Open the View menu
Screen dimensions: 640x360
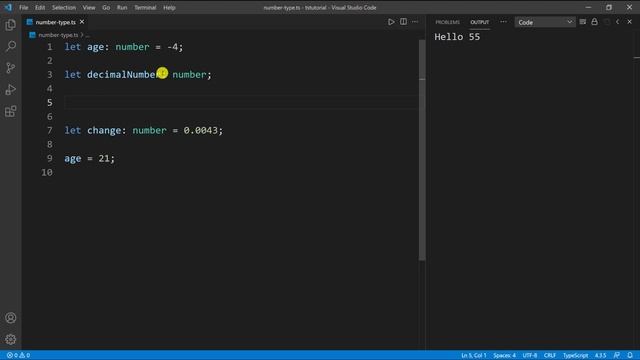pyautogui.click(x=89, y=7)
